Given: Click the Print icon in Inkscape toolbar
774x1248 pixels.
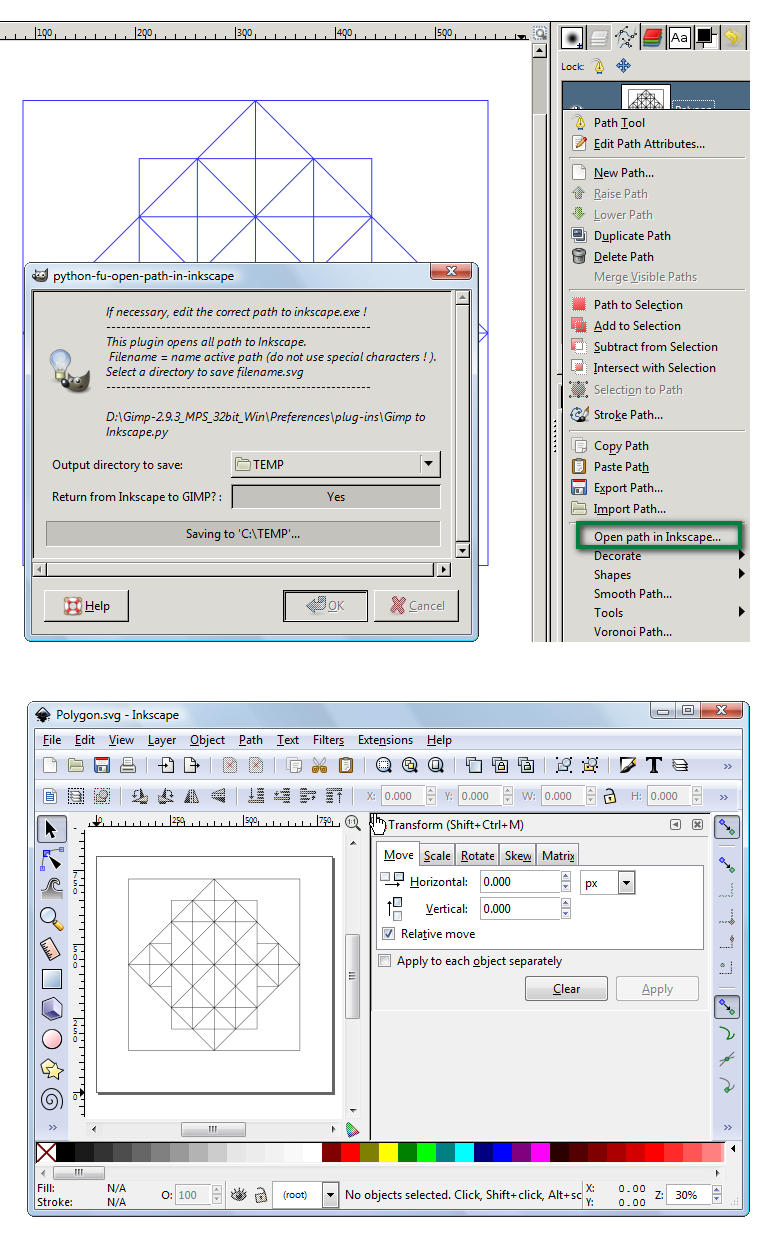Looking at the screenshot, I should click(x=128, y=766).
